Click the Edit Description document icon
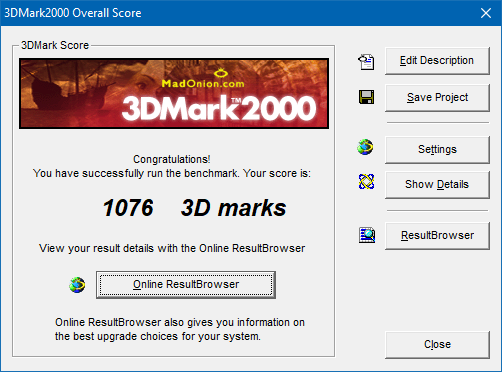Image resolution: width=502 pixels, height=372 pixels. (366, 62)
